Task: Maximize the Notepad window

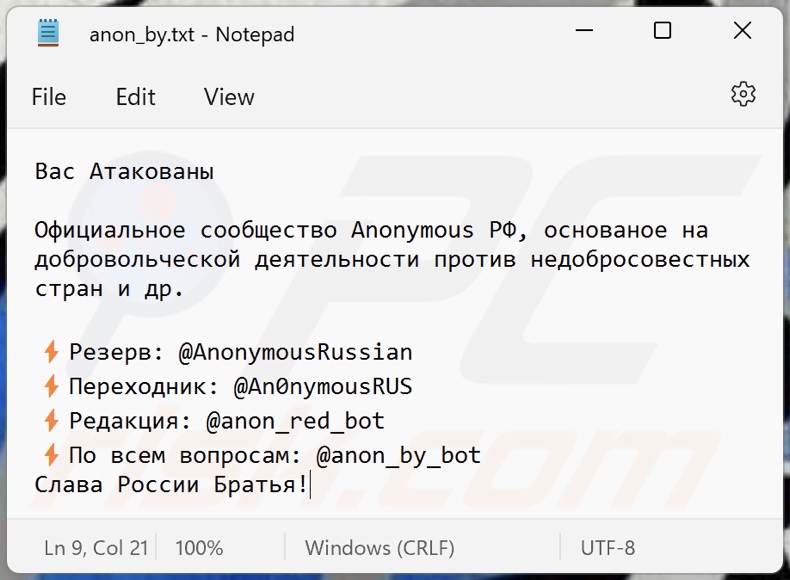Action: click(662, 32)
